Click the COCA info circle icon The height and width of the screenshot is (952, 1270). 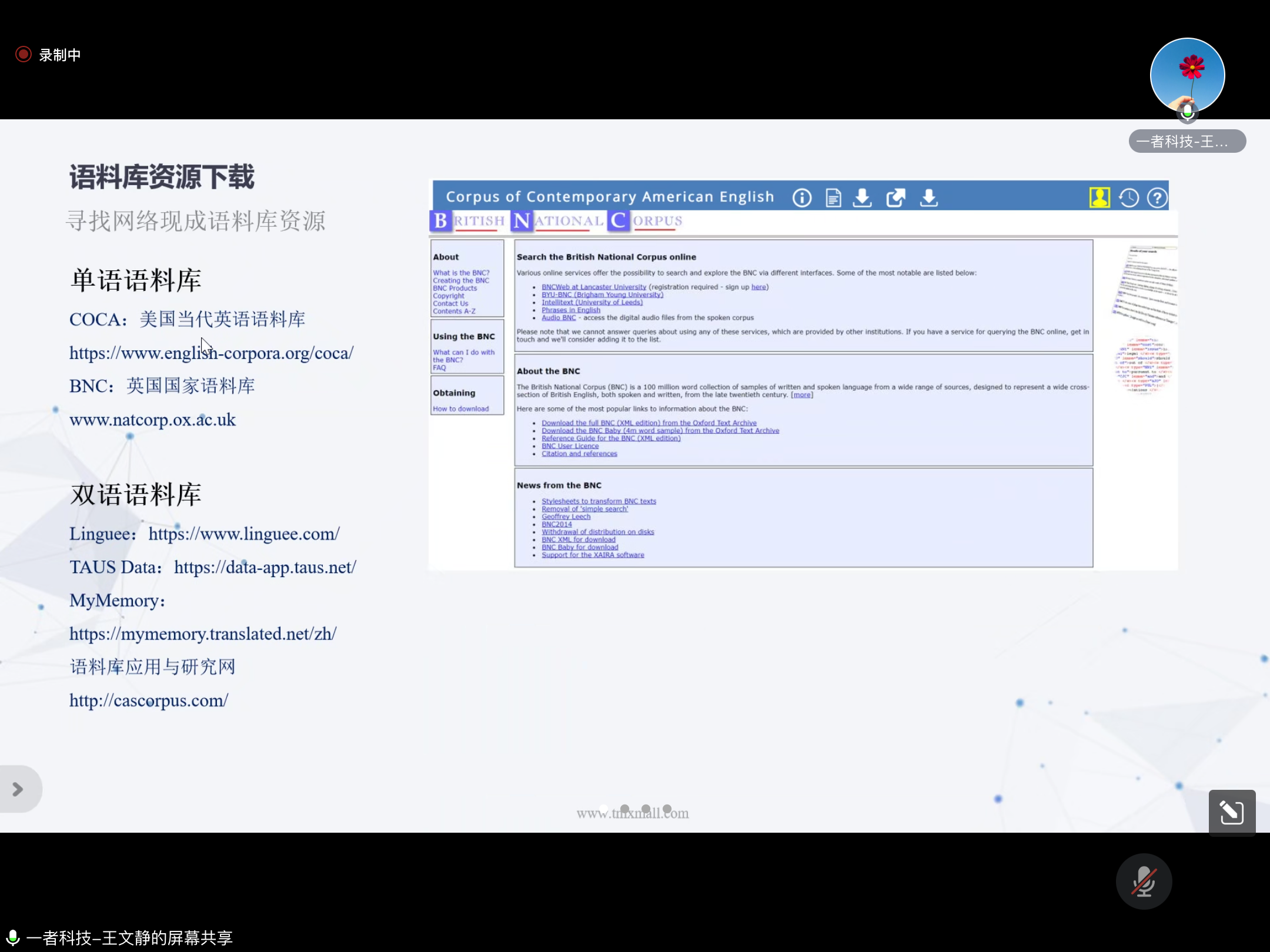pyautogui.click(x=802, y=198)
